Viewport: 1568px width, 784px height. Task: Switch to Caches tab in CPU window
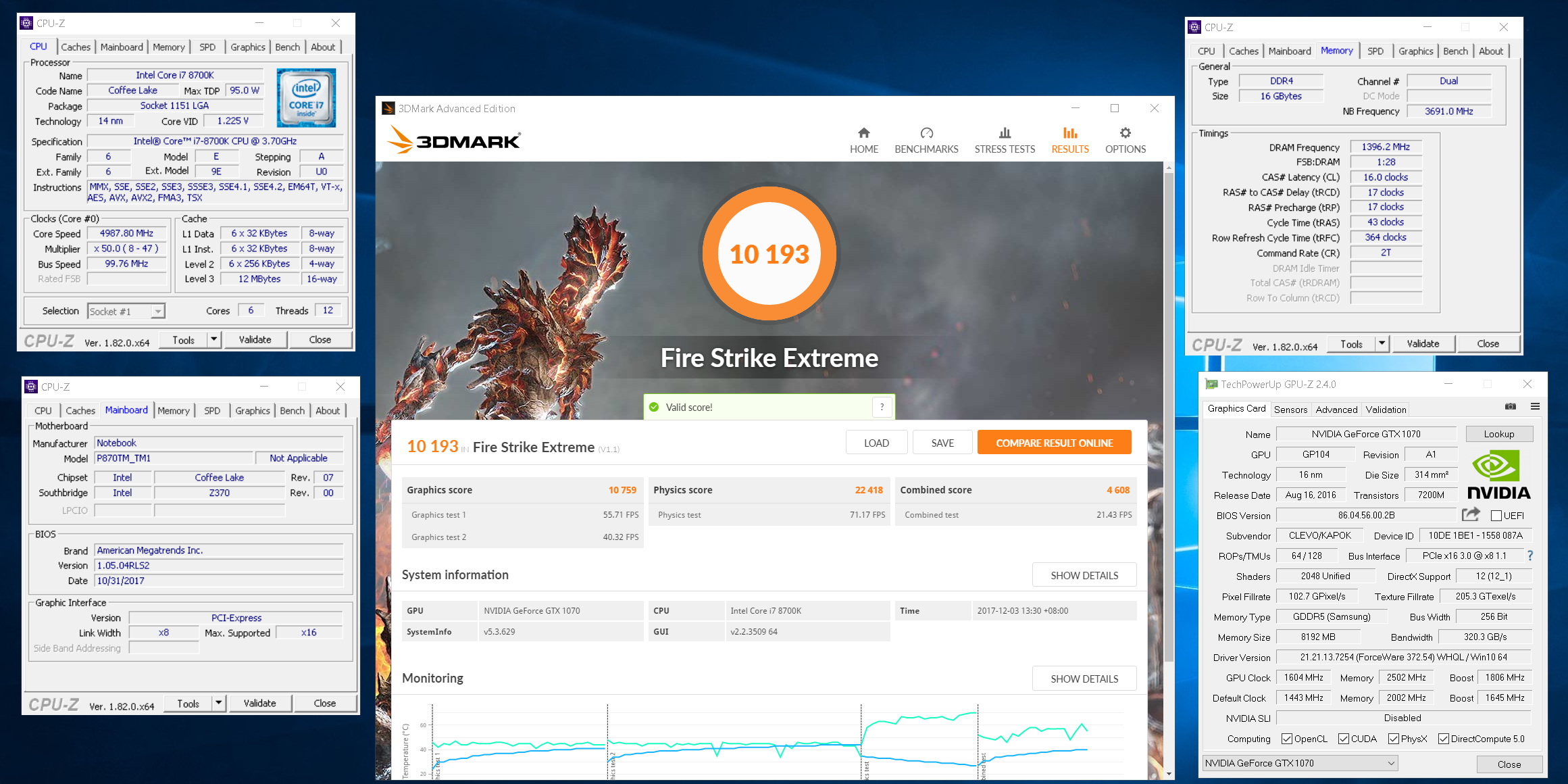[76, 47]
